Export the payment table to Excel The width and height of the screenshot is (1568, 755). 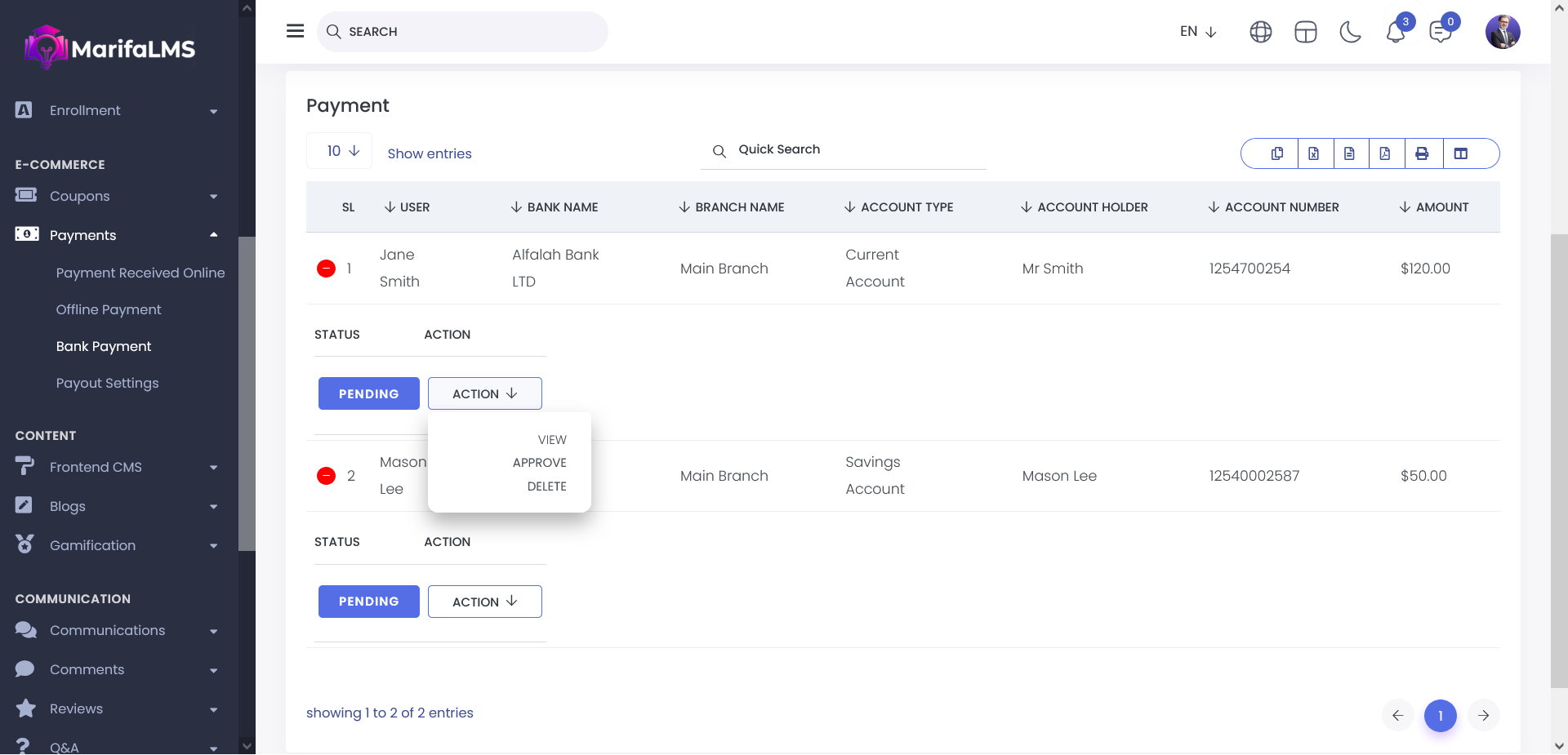pyautogui.click(x=1314, y=153)
